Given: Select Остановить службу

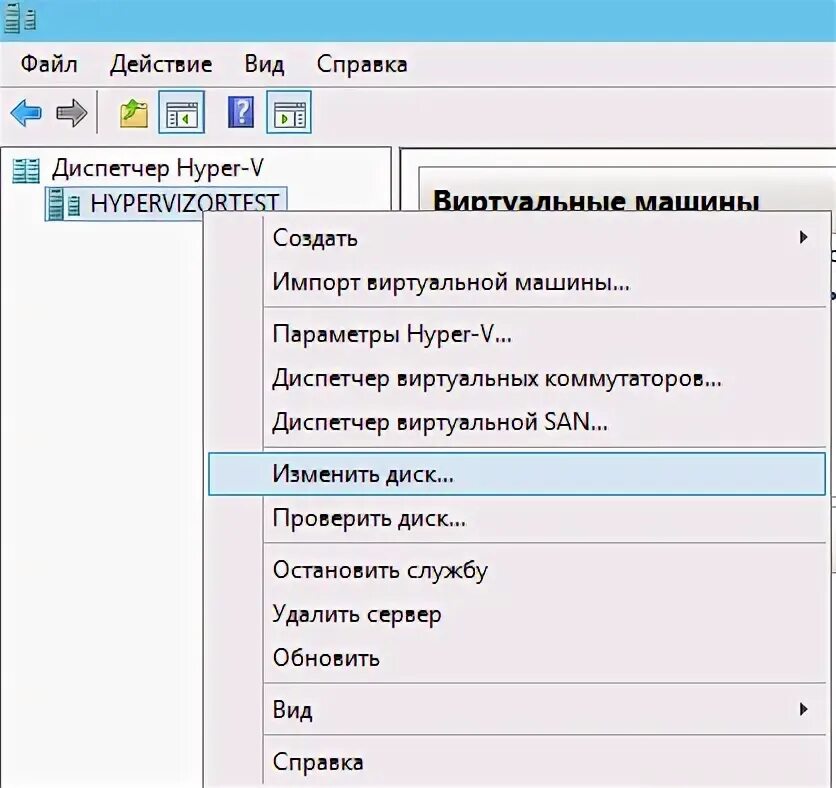Looking at the screenshot, I should pos(517,570).
